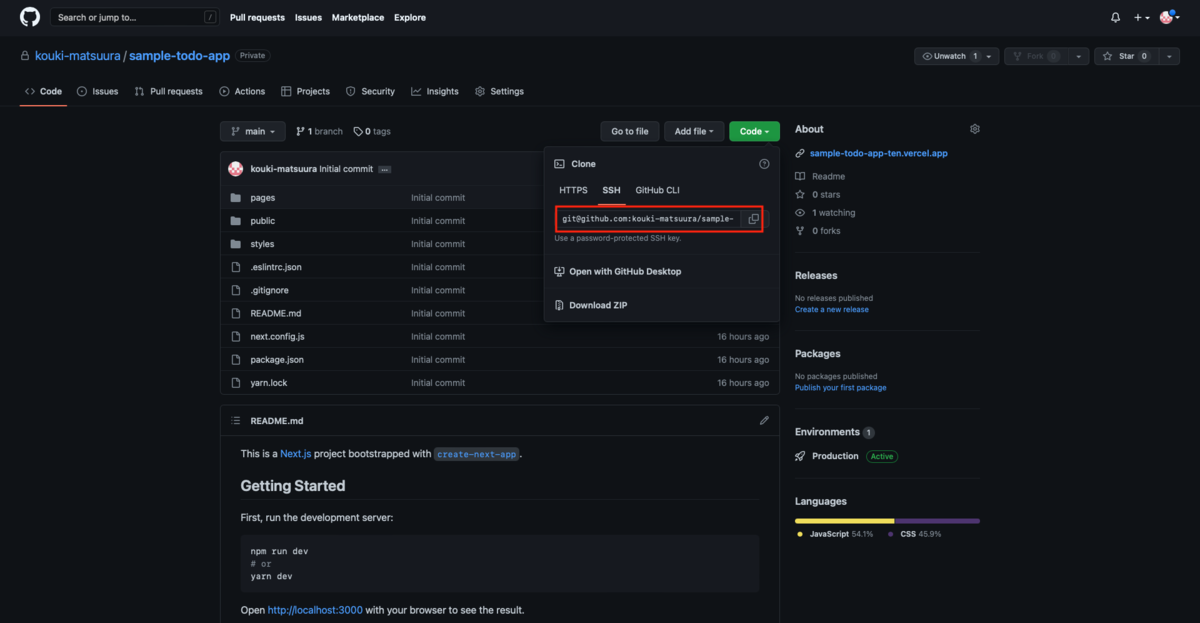Screen dimensions: 1200x623
Task: Switch to the GitHub CLI tab
Action: click(658, 190)
